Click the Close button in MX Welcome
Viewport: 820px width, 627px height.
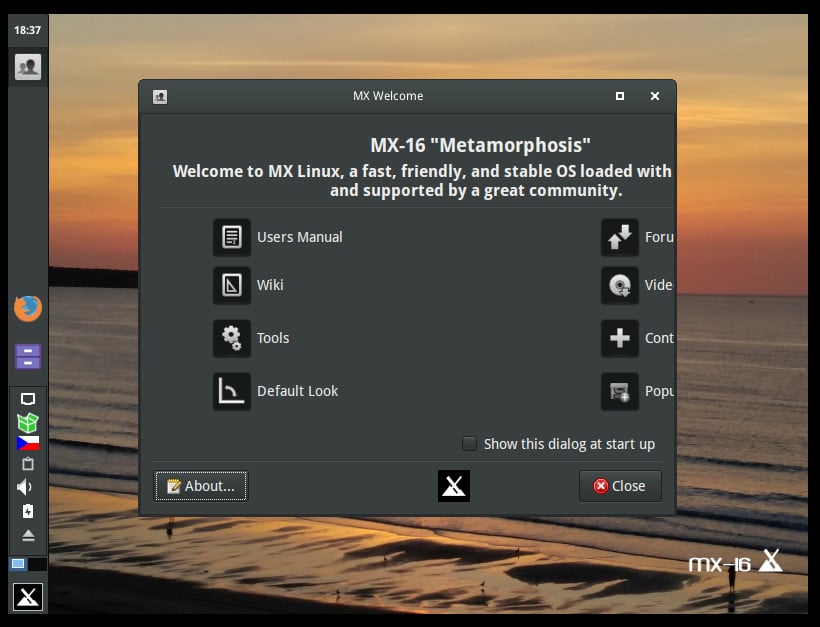click(620, 486)
